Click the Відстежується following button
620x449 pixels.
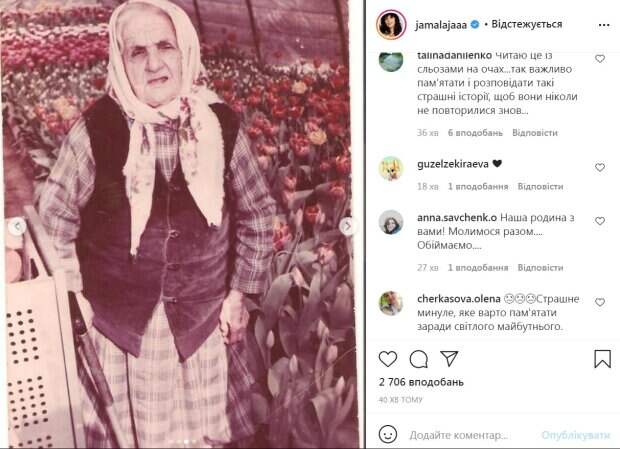coord(526,24)
